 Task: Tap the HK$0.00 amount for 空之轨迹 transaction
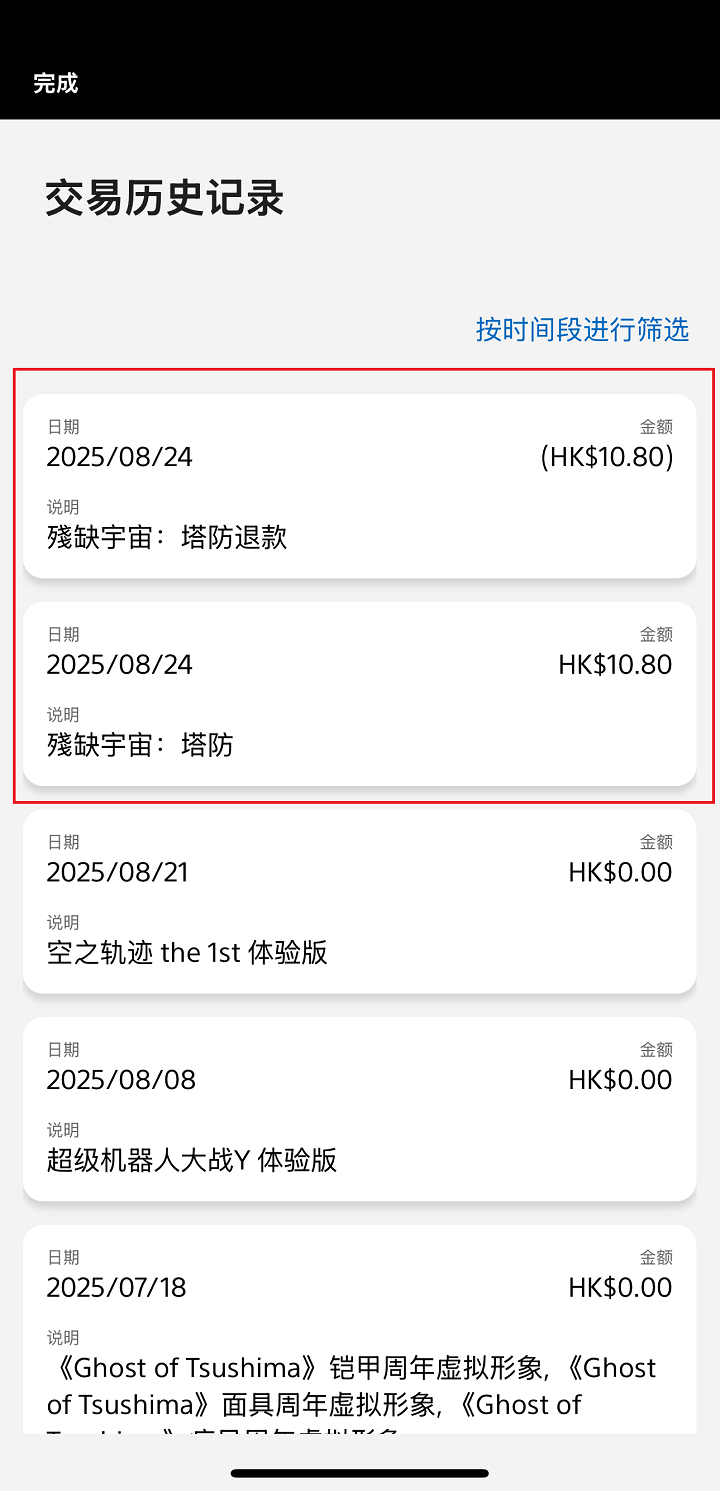click(x=620, y=872)
